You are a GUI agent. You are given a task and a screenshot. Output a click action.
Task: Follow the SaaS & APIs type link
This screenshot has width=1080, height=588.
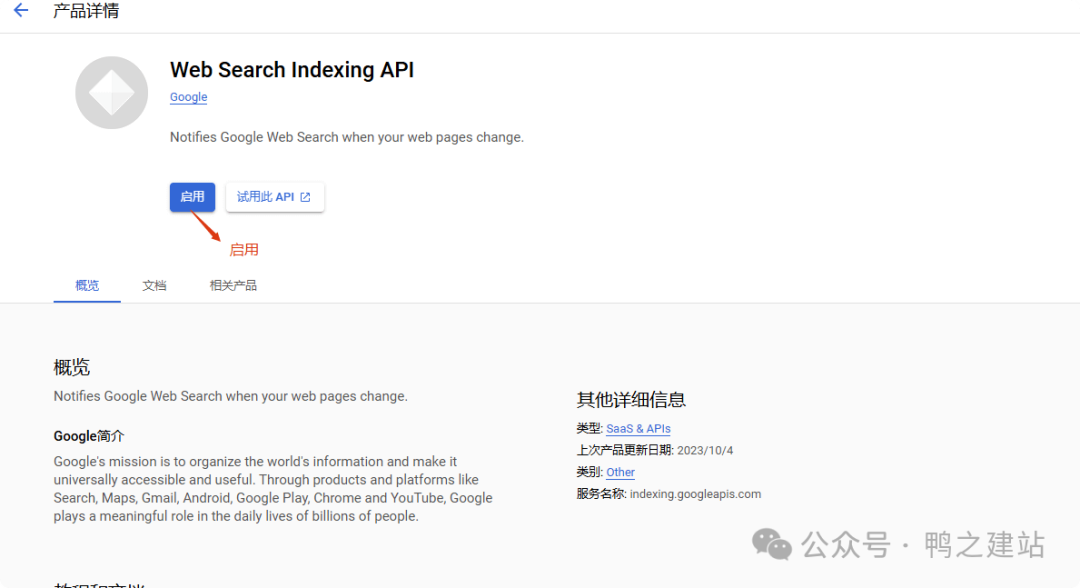[638, 428]
